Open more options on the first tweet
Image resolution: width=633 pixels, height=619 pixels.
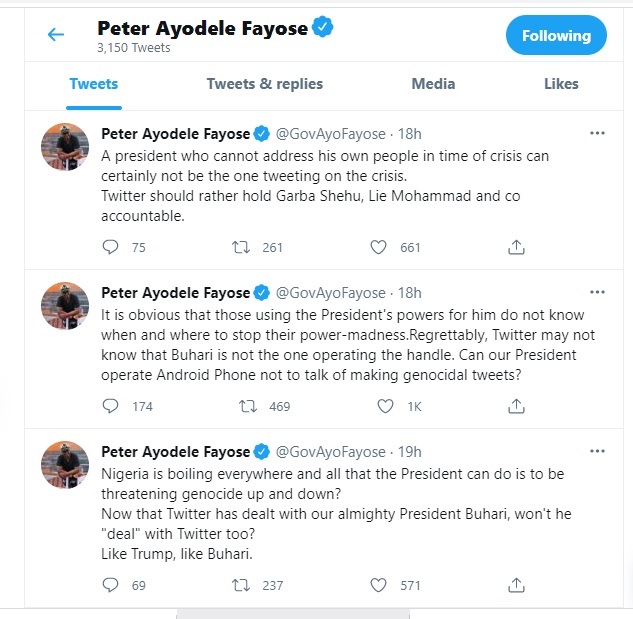[x=597, y=133]
